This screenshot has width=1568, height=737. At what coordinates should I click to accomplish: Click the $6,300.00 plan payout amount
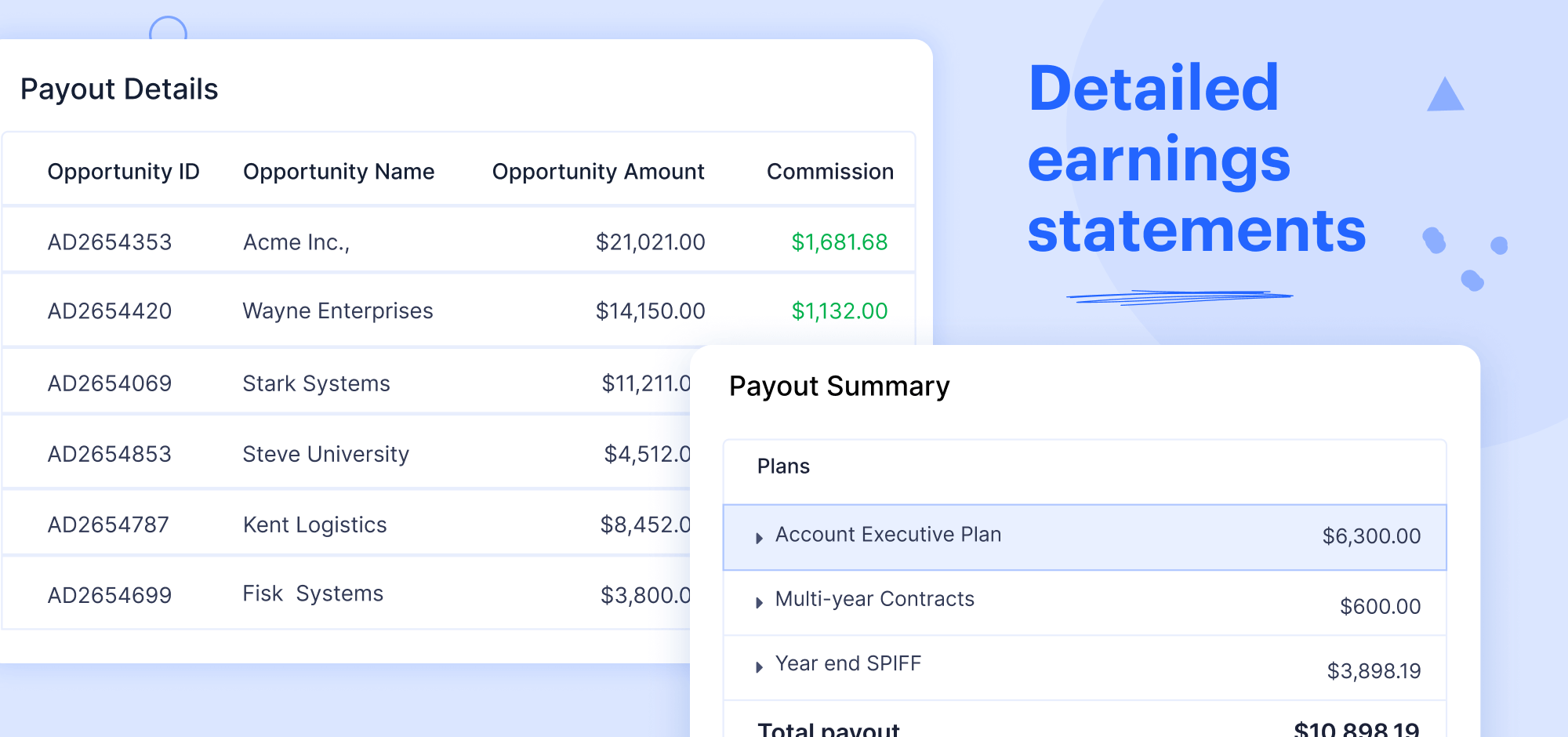(x=1371, y=536)
